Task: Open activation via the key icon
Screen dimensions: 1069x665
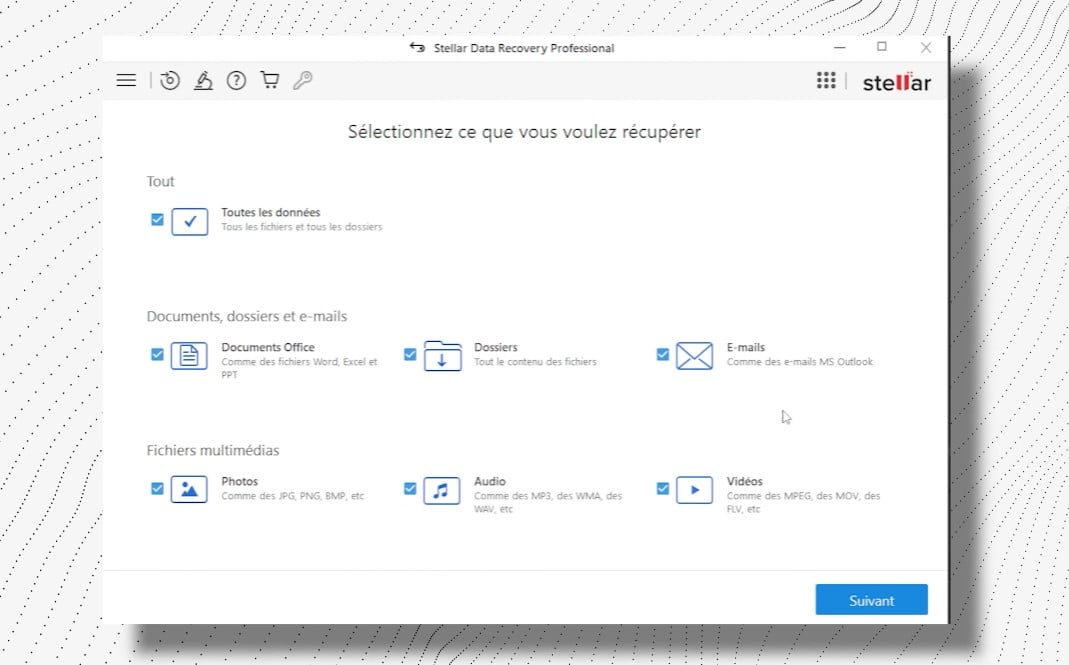Action: pos(303,80)
